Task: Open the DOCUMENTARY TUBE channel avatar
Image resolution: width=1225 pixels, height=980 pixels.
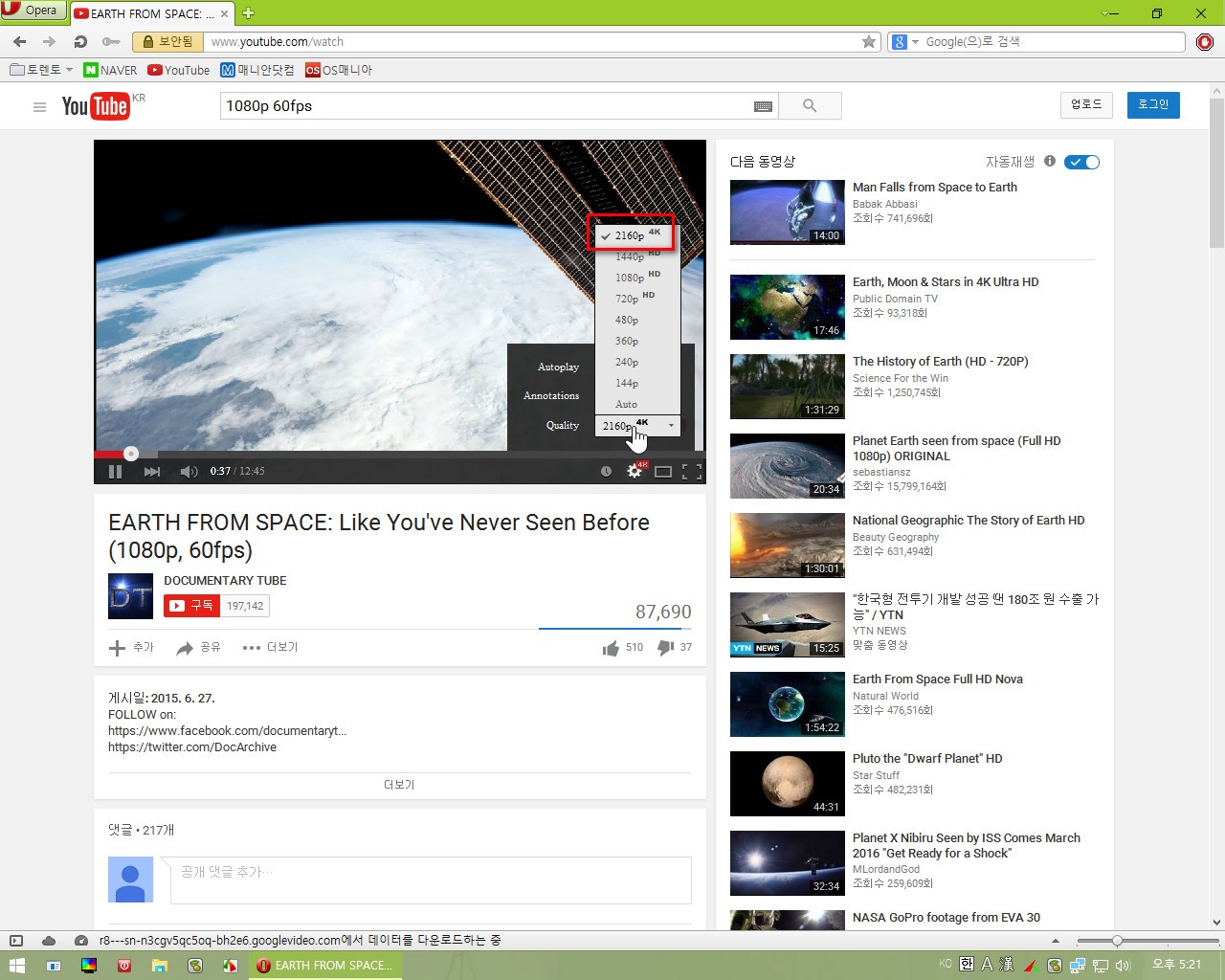Action: coord(130,596)
